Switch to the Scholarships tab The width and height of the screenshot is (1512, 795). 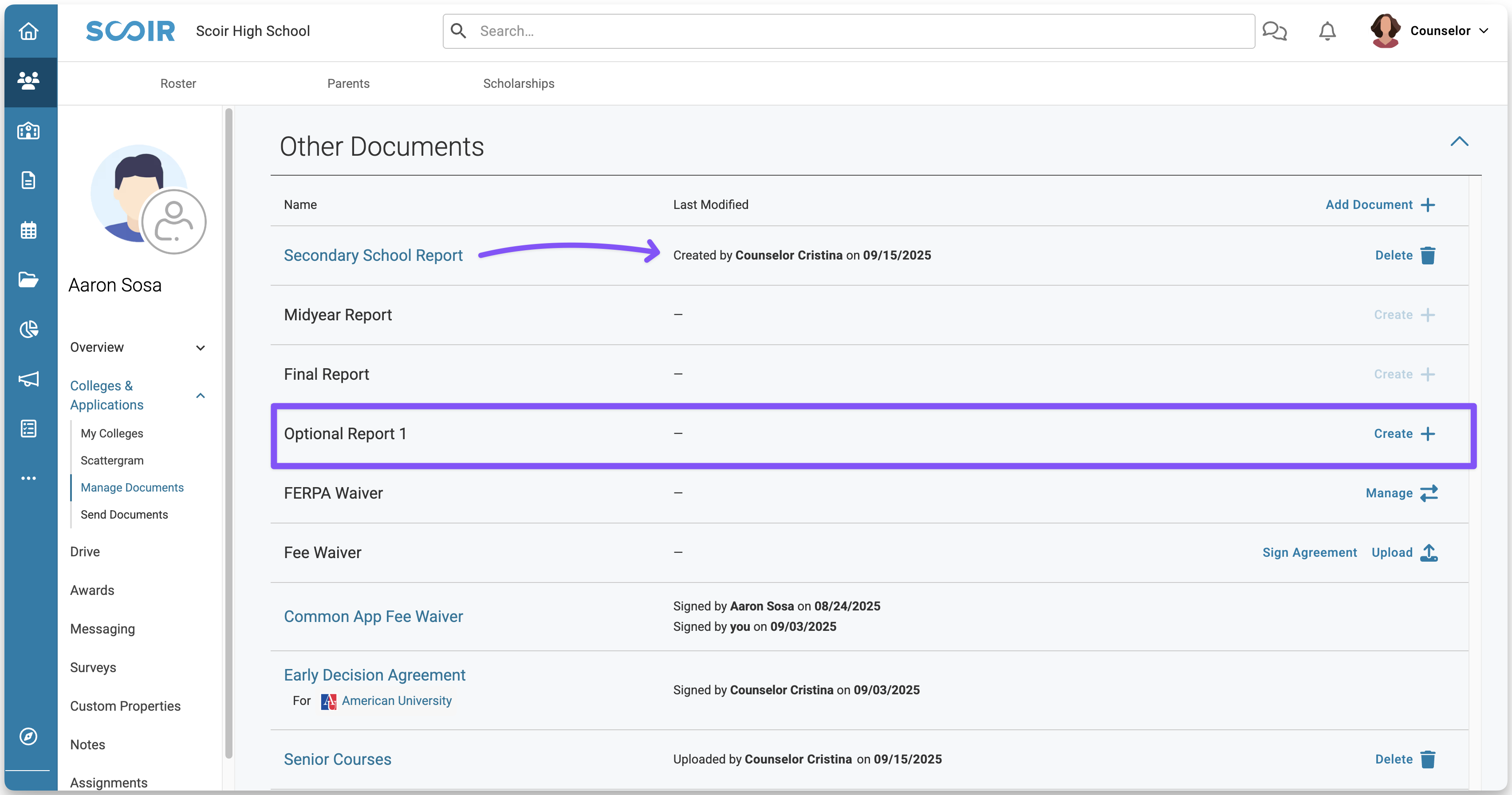[x=518, y=83]
